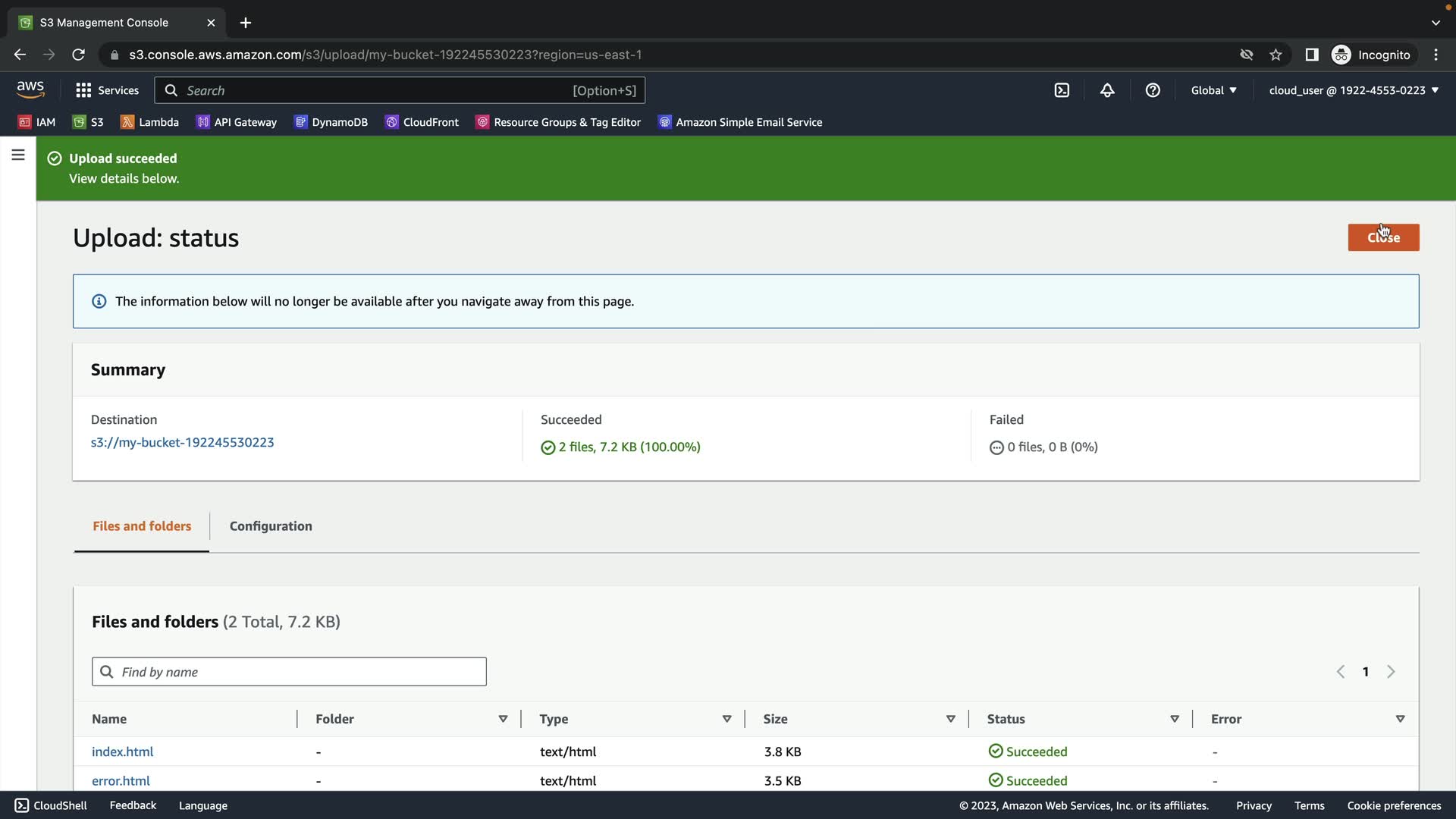Viewport: 1456px width, 819px height.
Task: Open Folder column sort dropdown arrow
Action: pyautogui.click(x=503, y=719)
